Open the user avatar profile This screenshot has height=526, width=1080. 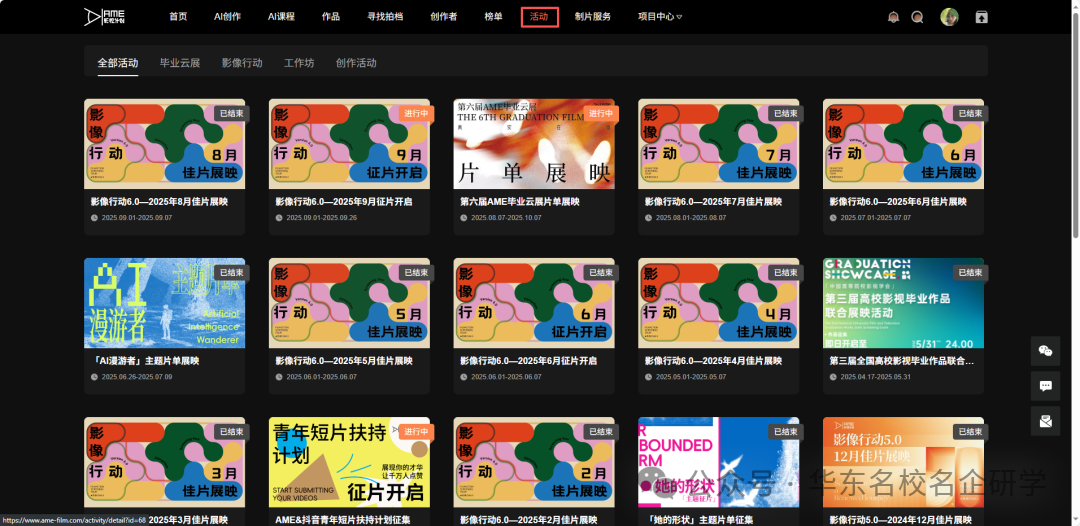click(x=949, y=17)
